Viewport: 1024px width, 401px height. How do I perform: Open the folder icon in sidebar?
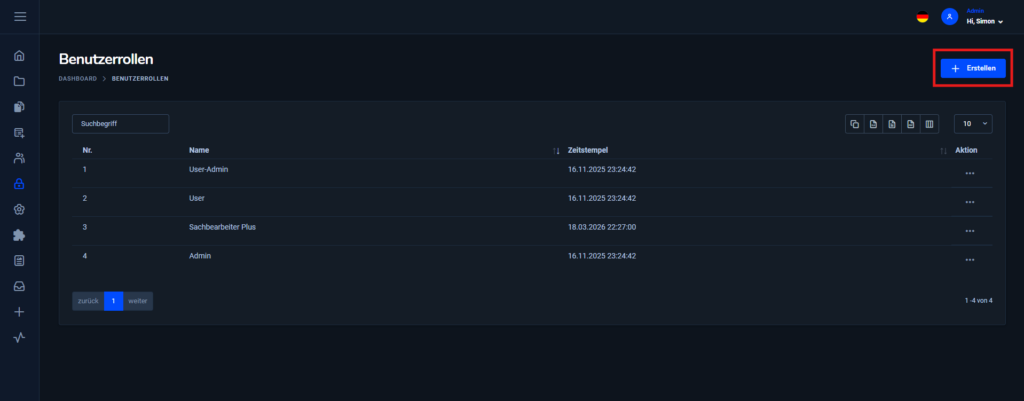[19, 81]
